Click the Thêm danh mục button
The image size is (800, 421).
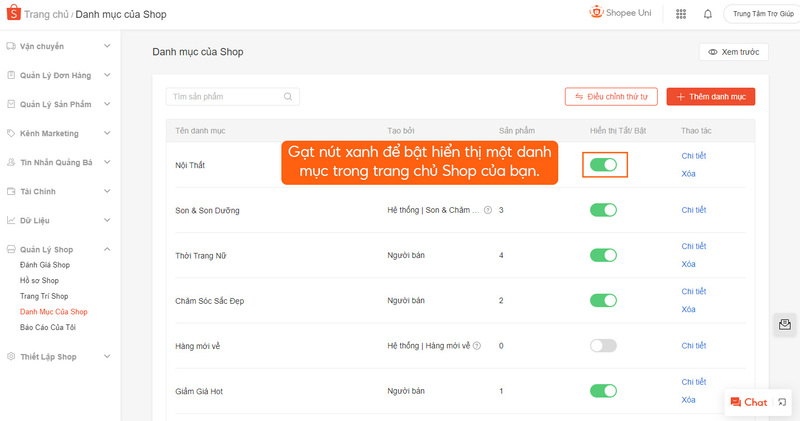[x=710, y=97]
